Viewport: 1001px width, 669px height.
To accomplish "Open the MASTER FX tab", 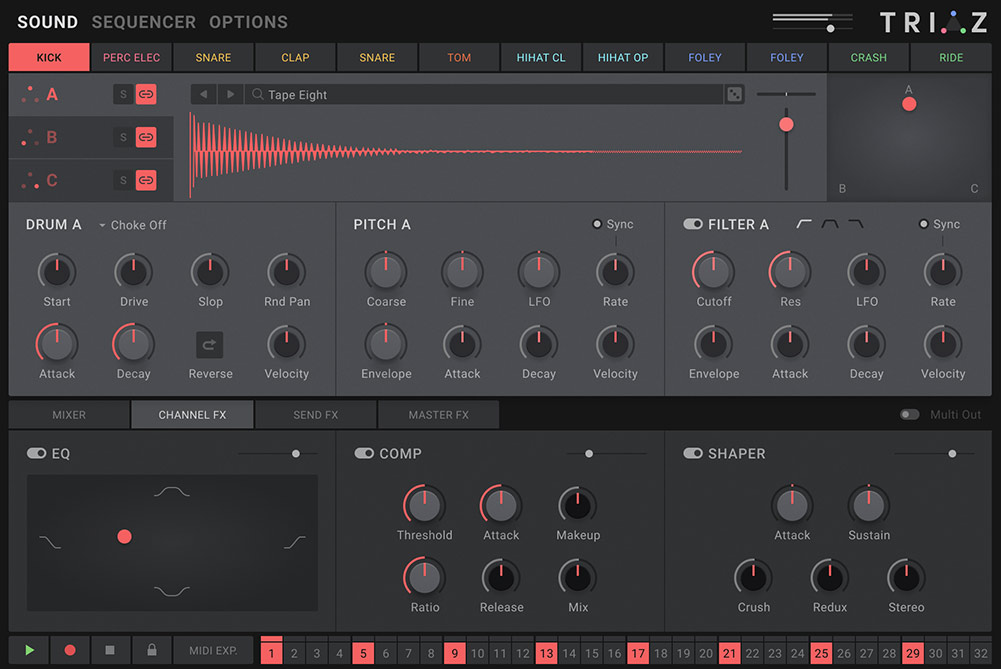I will pyautogui.click(x=438, y=414).
